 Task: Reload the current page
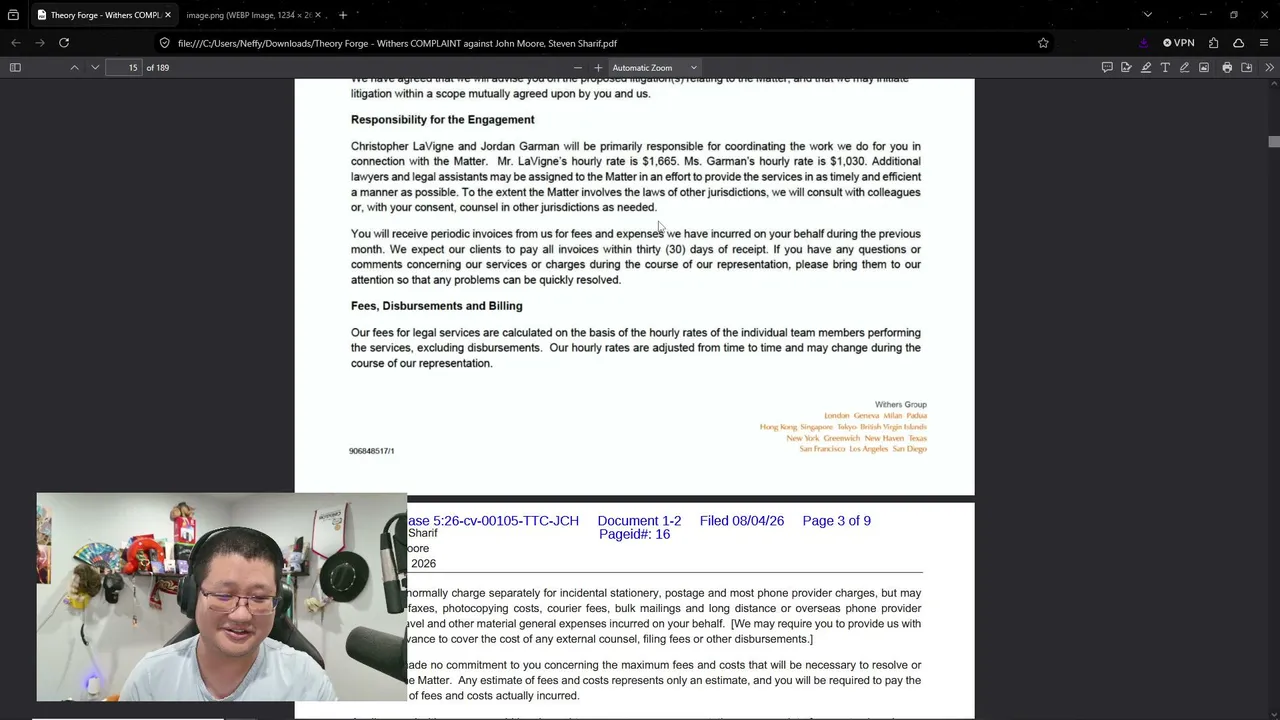tap(64, 43)
